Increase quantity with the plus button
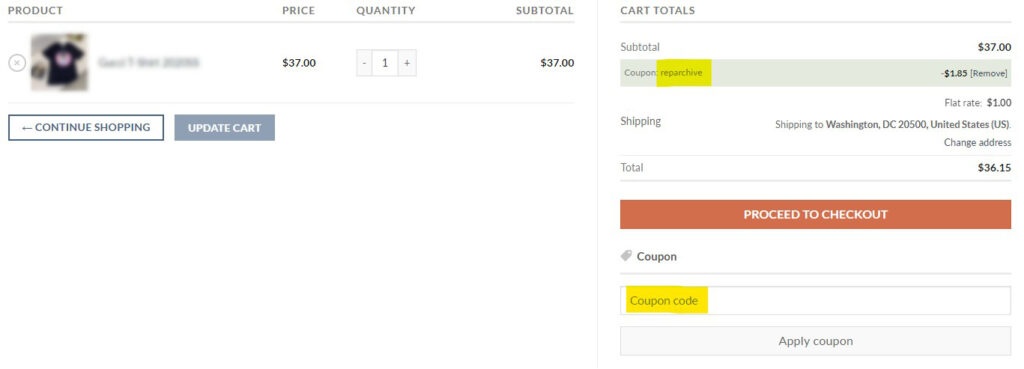Image resolution: width=1024 pixels, height=369 pixels. click(x=407, y=63)
